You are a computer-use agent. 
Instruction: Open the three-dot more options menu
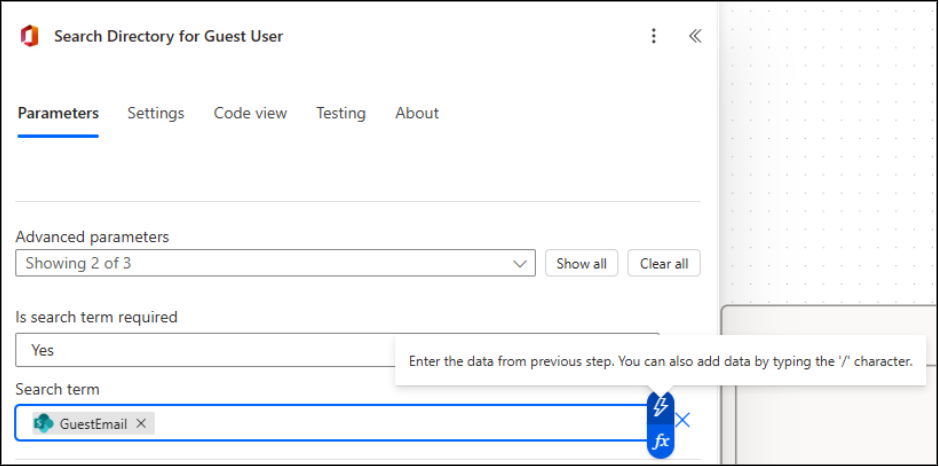pyautogui.click(x=654, y=36)
